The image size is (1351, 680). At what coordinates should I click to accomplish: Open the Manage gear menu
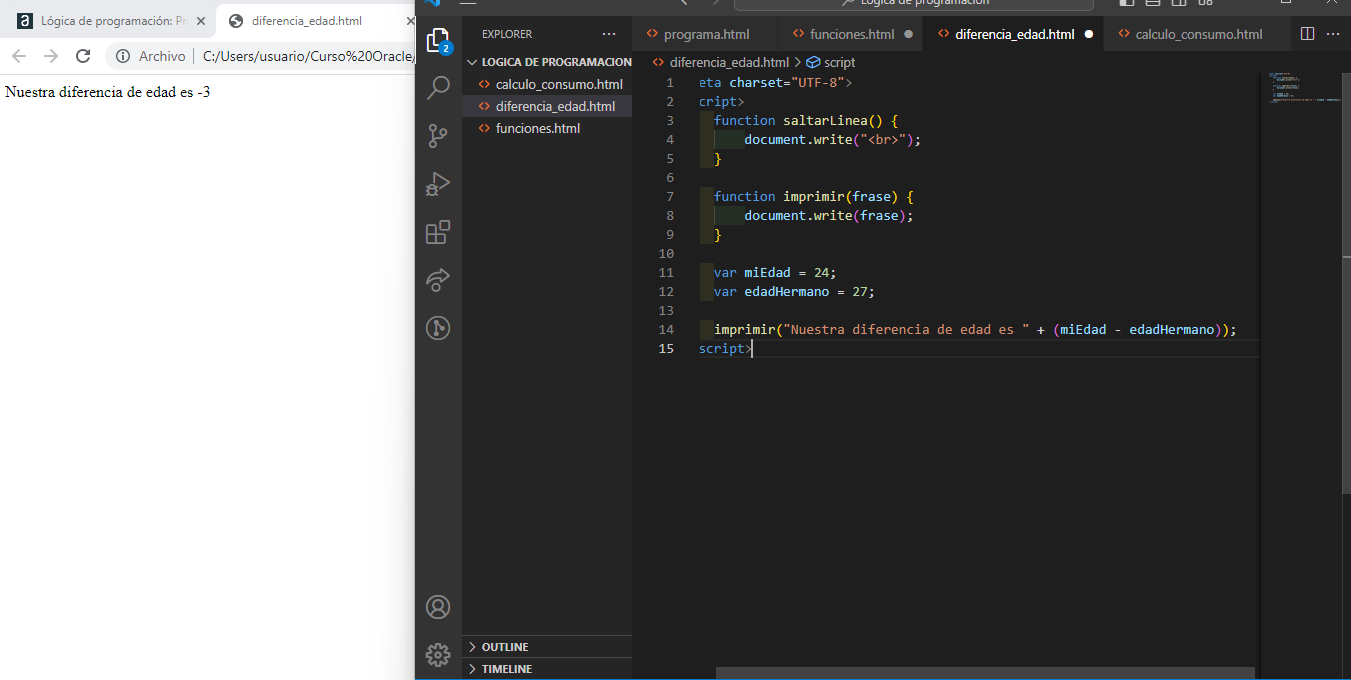tap(438, 655)
